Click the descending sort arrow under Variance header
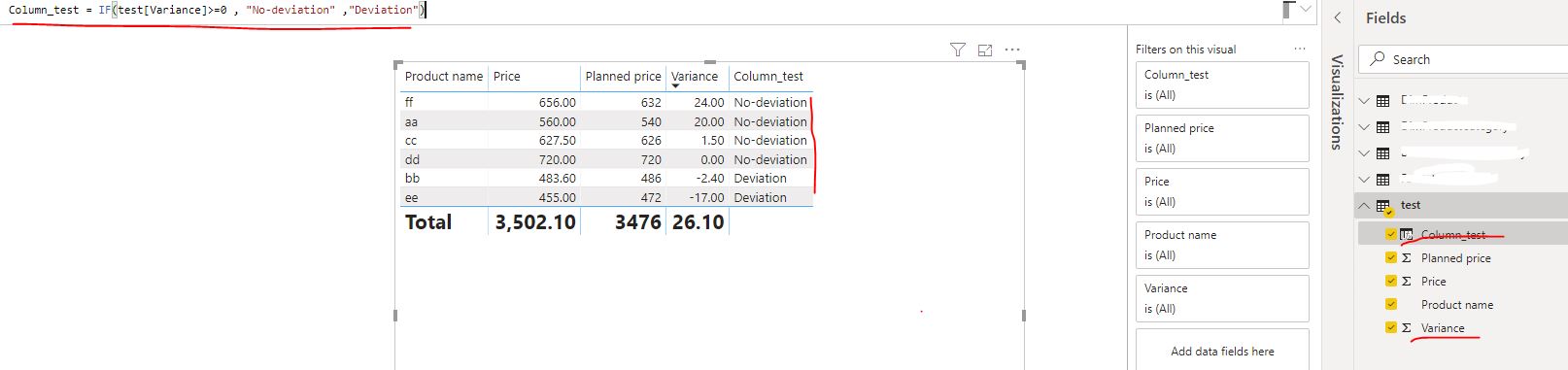The height and width of the screenshot is (370, 1568). click(x=675, y=86)
